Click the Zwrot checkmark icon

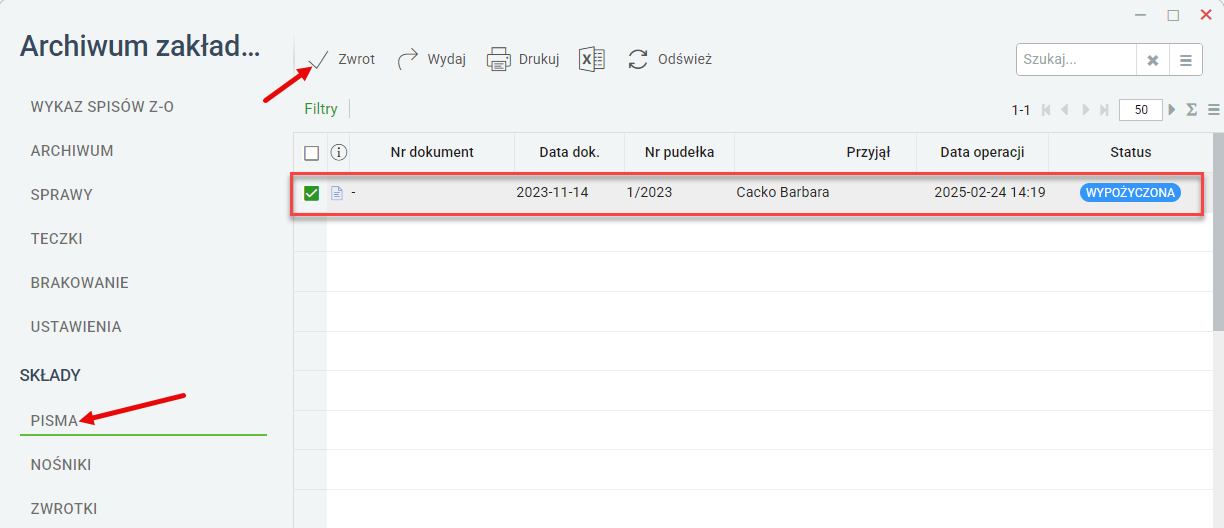[x=319, y=60]
